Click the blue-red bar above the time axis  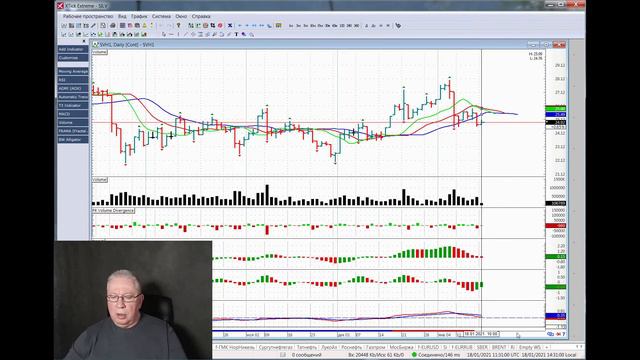coord(343,331)
